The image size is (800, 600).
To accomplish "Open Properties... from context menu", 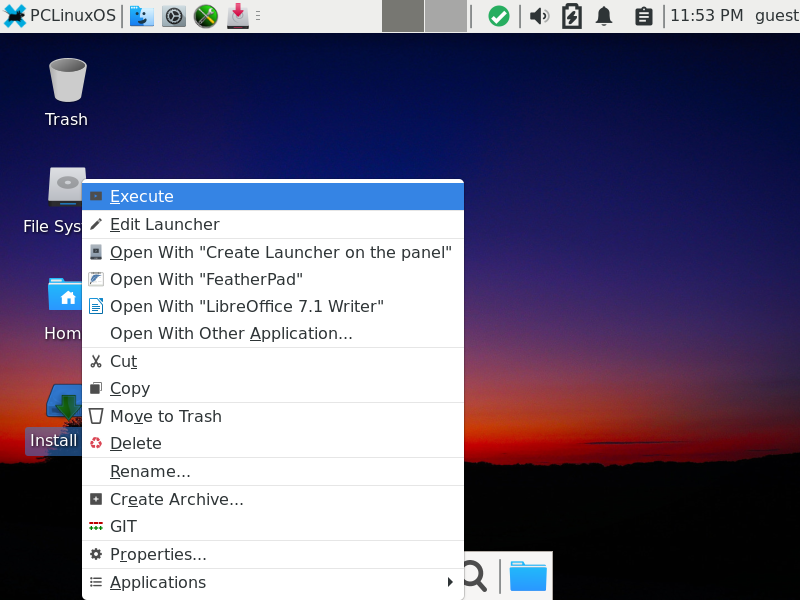I will pyautogui.click(x=273, y=555).
